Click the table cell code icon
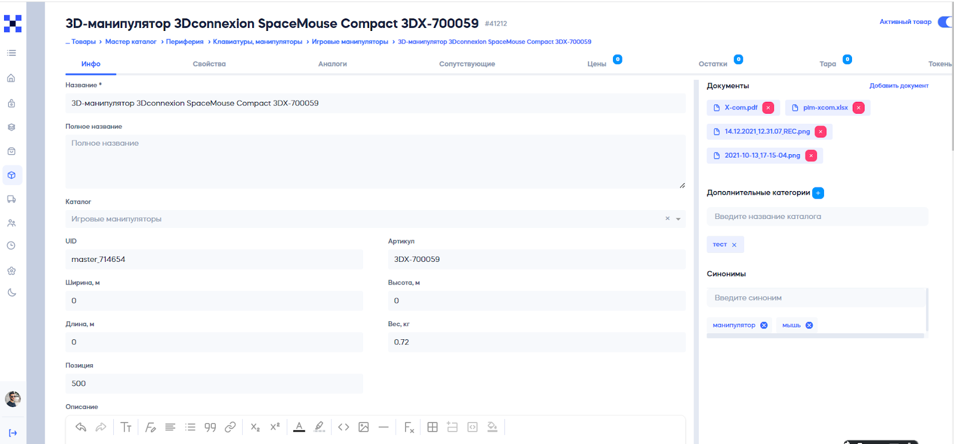This screenshot has width=954, height=444. [472, 427]
